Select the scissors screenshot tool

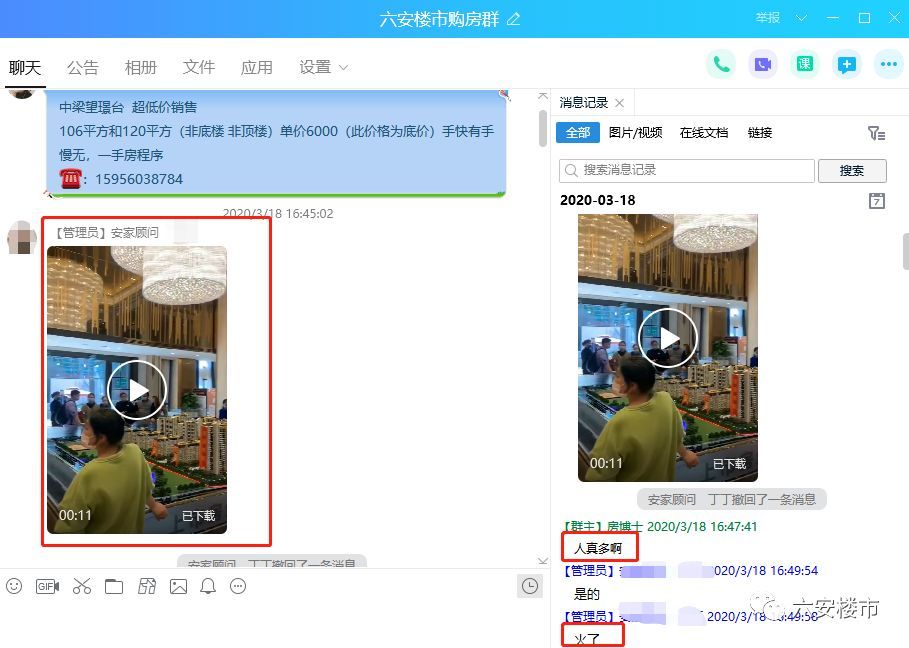click(82, 586)
